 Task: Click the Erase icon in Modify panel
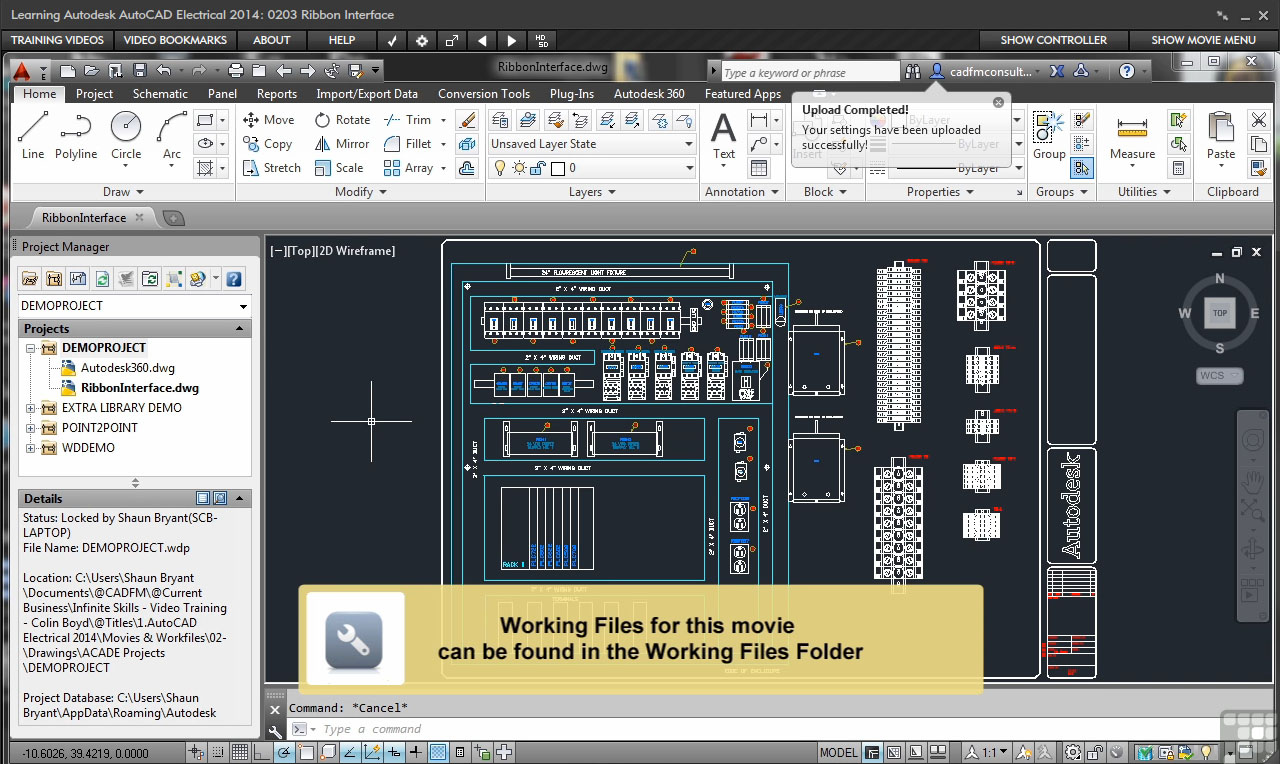point(467,120)
